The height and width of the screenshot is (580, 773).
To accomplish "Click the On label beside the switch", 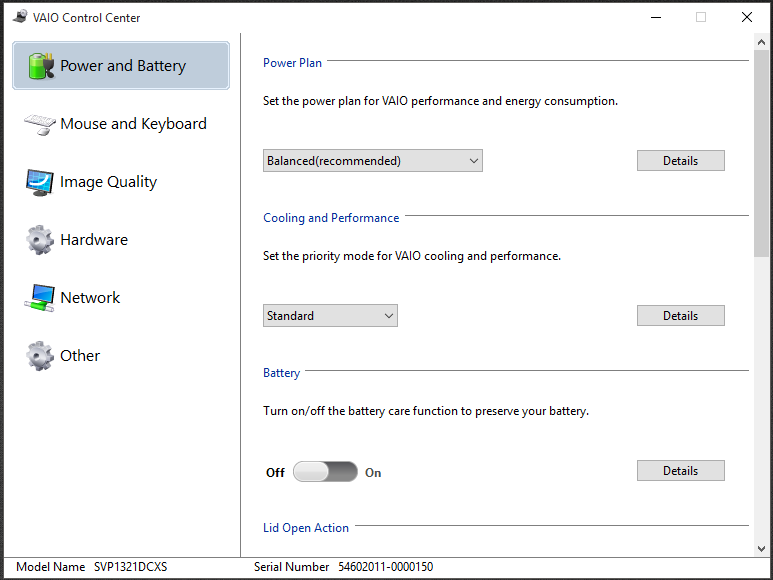I will tap(373, 473).
